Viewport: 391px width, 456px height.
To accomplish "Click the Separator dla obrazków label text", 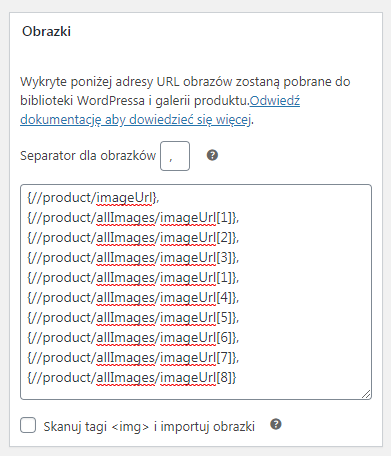I will pos(88,156).
